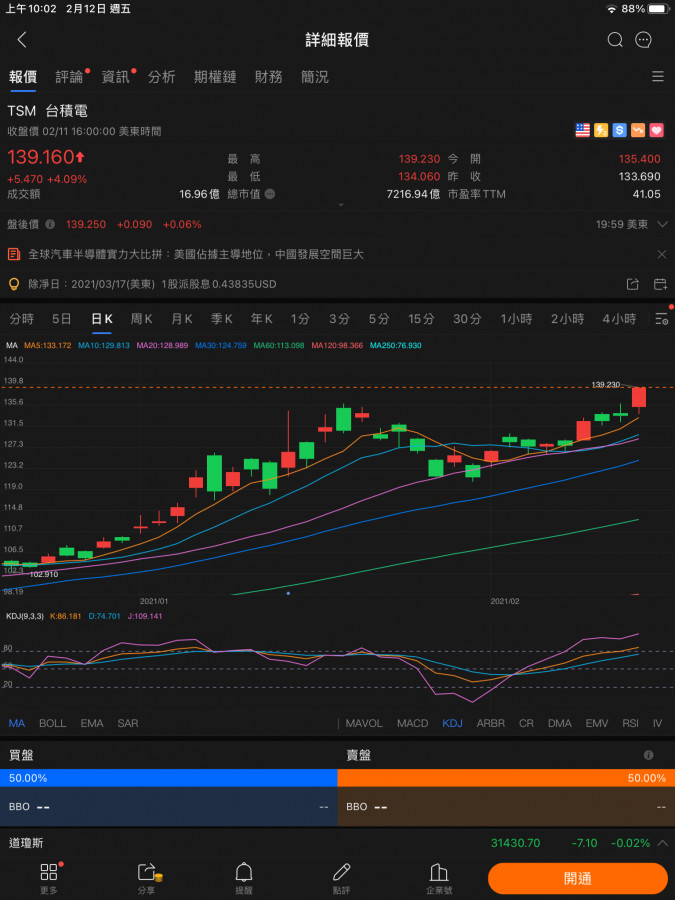
Task: Open 企業號 building icon
Action: tap(439, 878)
